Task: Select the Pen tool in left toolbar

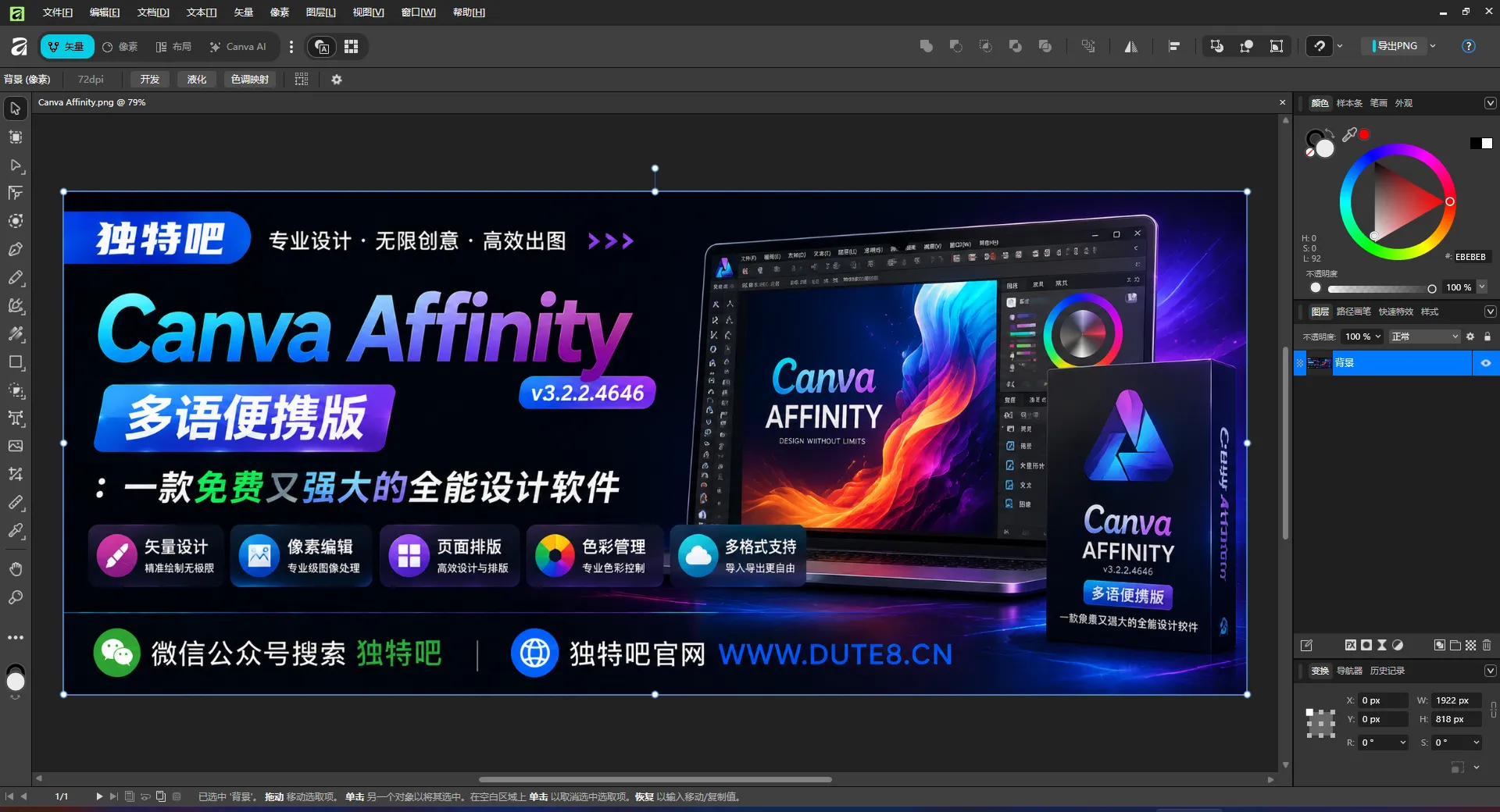Action: click(x=15, y=250)
